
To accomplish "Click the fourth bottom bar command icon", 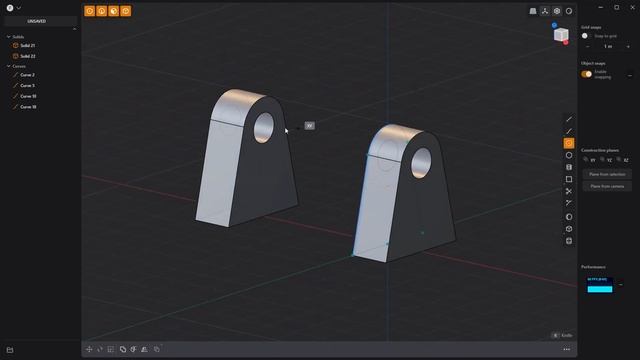I will pyautogui.click(x=123, y=349).
